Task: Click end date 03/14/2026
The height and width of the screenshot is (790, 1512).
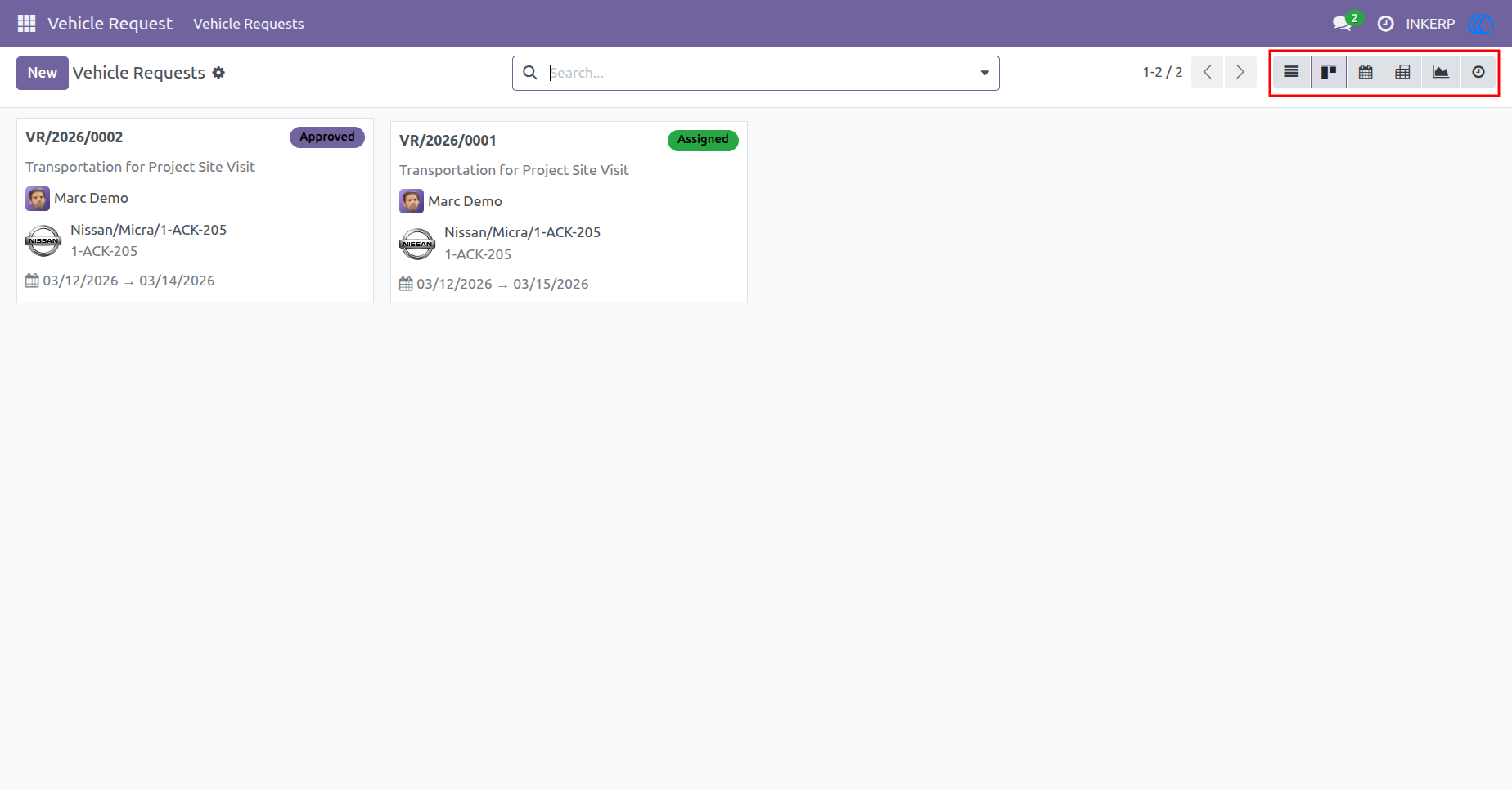Action: pos(177,281)
